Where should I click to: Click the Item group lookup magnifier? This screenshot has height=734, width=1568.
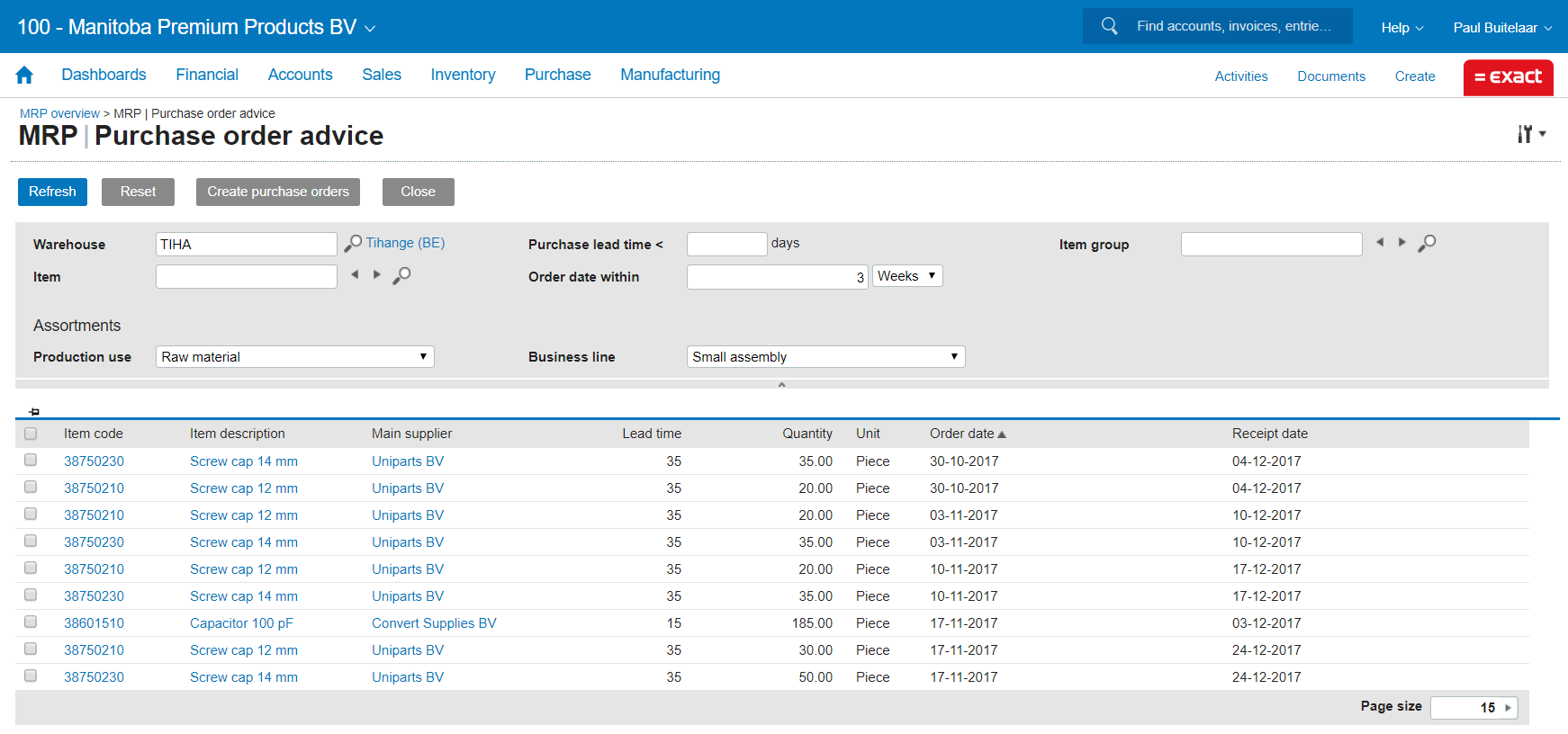1427,244
